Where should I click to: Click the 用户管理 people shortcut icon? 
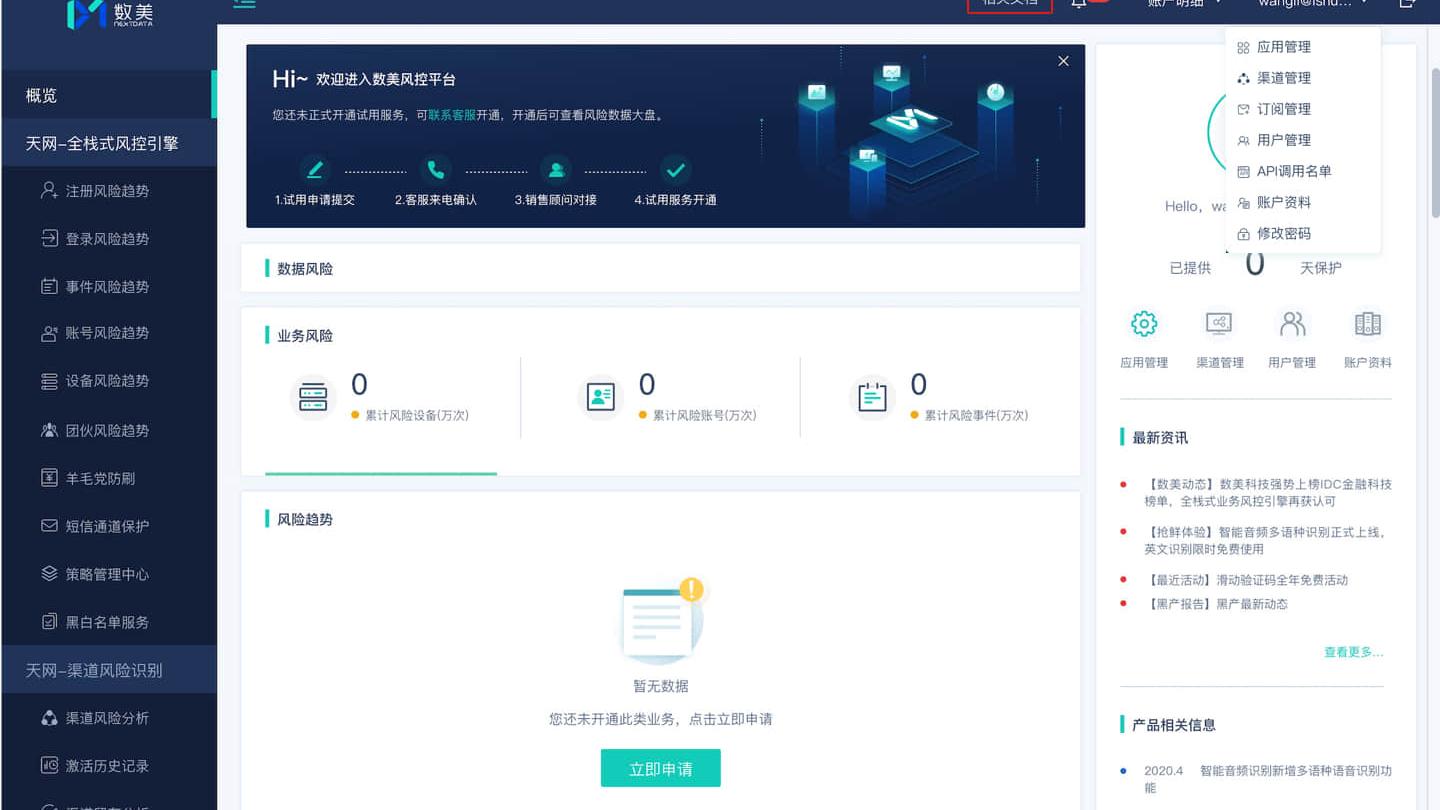1293,324
